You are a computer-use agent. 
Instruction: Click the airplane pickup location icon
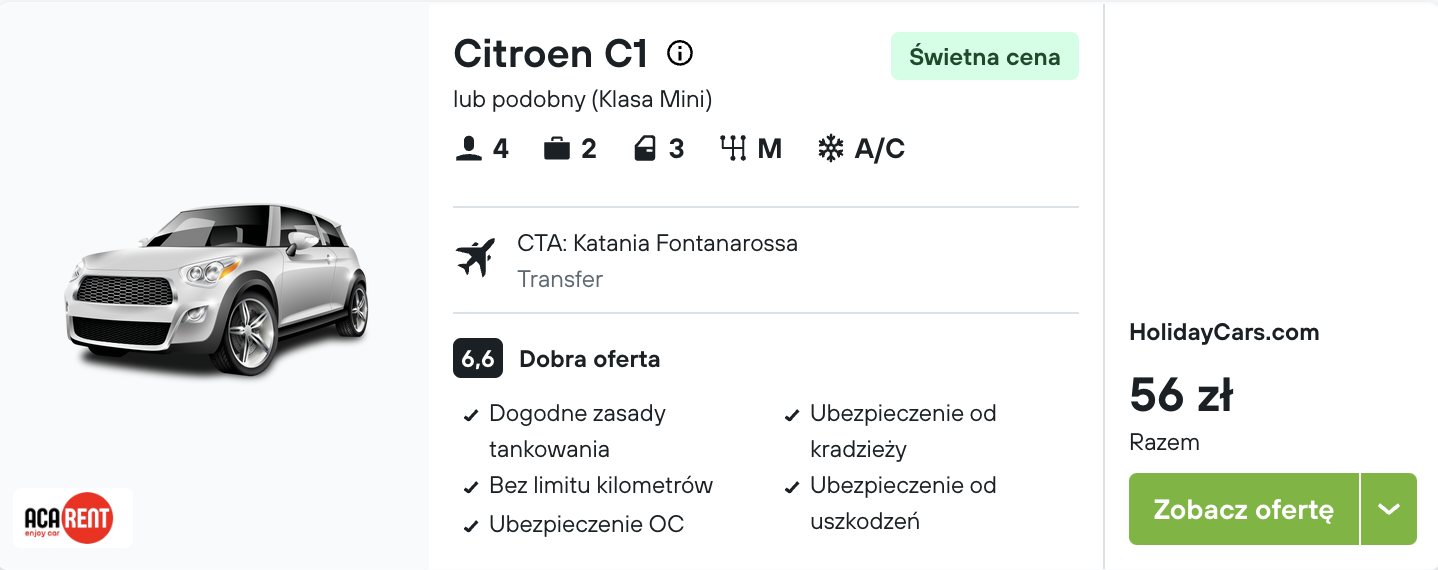[475, 258]
